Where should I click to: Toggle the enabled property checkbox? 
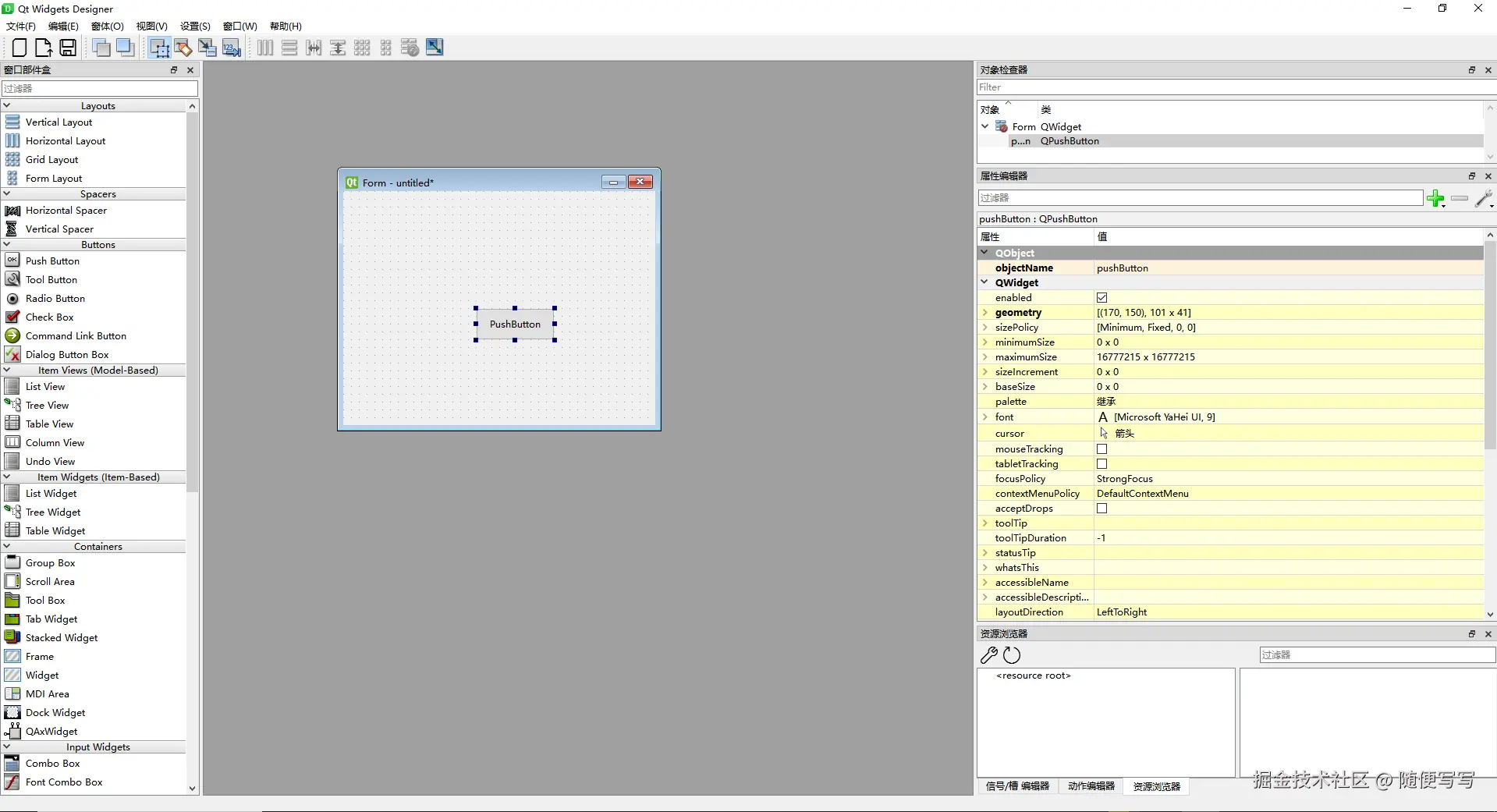pyautogui.click(x=1102, y=298)
